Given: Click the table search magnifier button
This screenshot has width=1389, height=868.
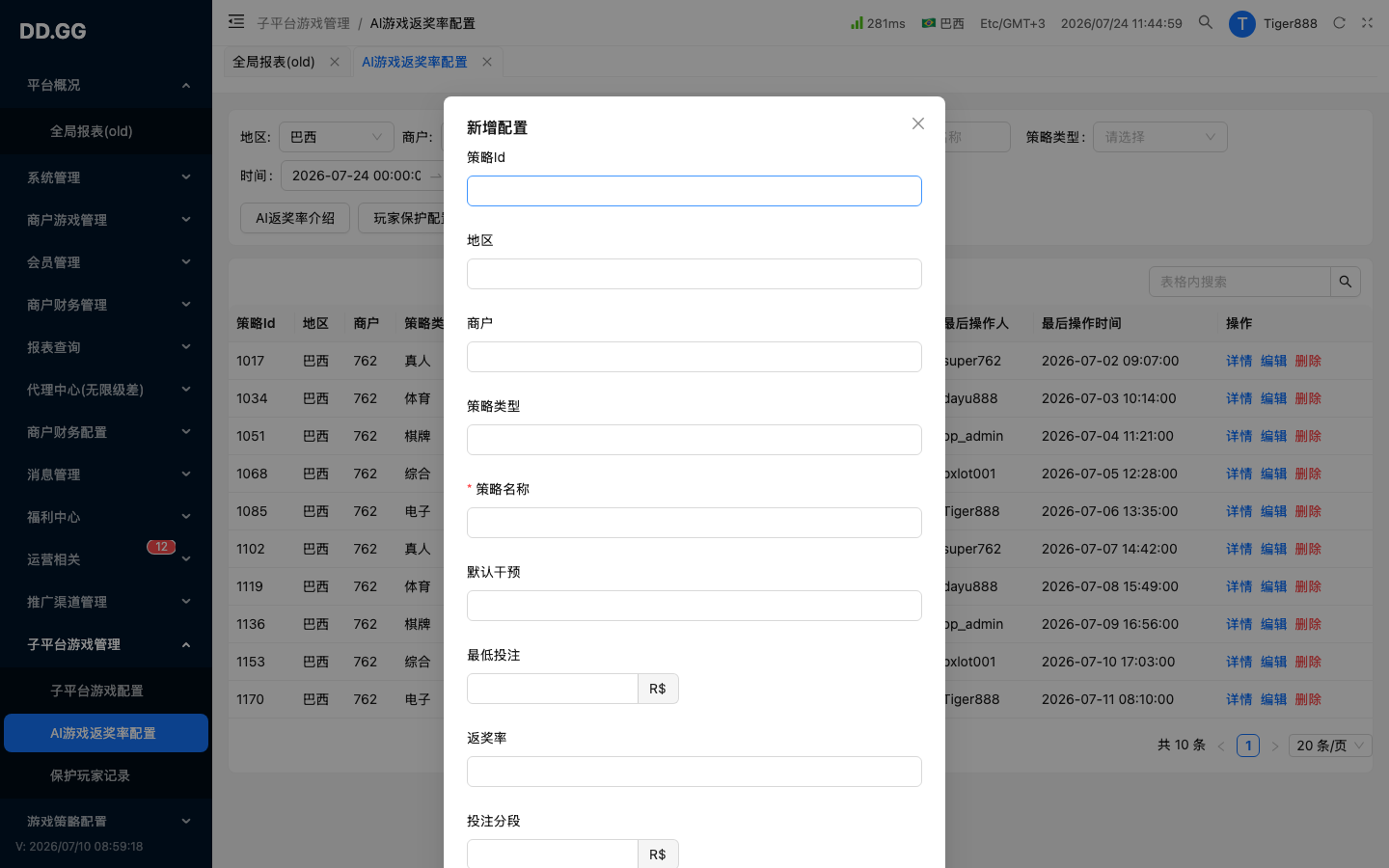Looking at the screenshot, I should tap(1346, 282).
